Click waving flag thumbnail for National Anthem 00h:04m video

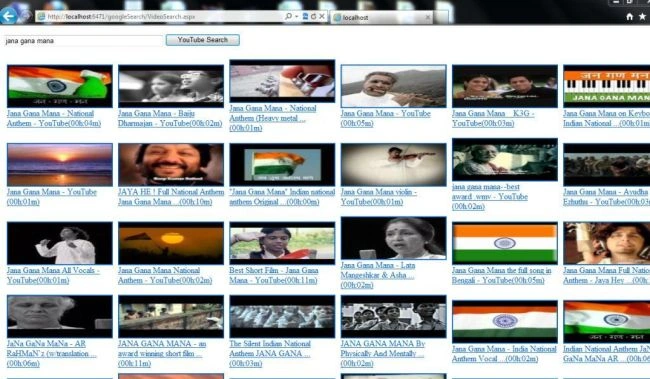coord(60,86)
